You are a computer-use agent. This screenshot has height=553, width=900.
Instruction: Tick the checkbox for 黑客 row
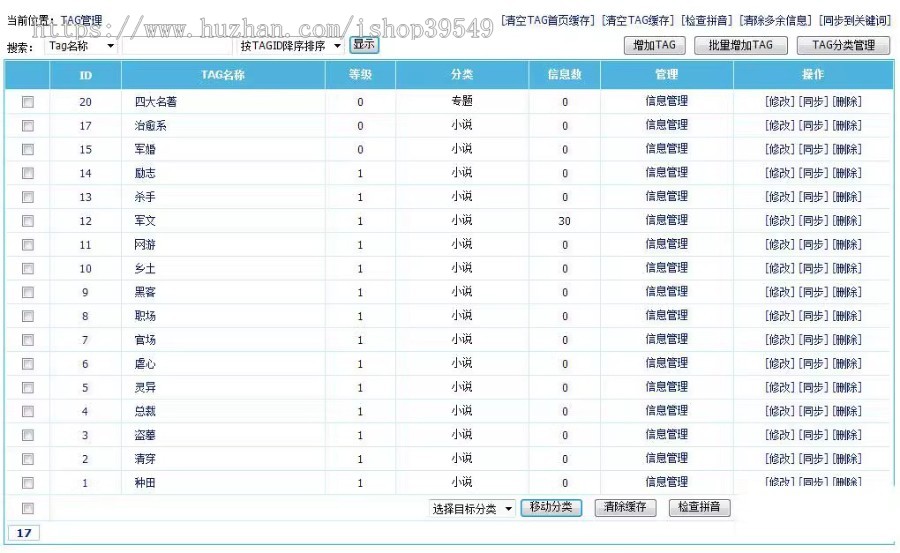[x=28, y=292]
